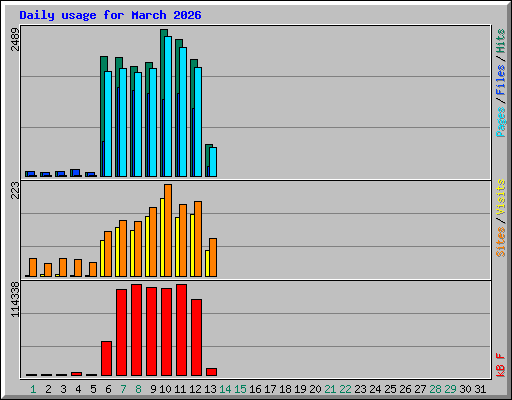
Task: Click the orange sites bar for day 10
Action: (168, 230)
